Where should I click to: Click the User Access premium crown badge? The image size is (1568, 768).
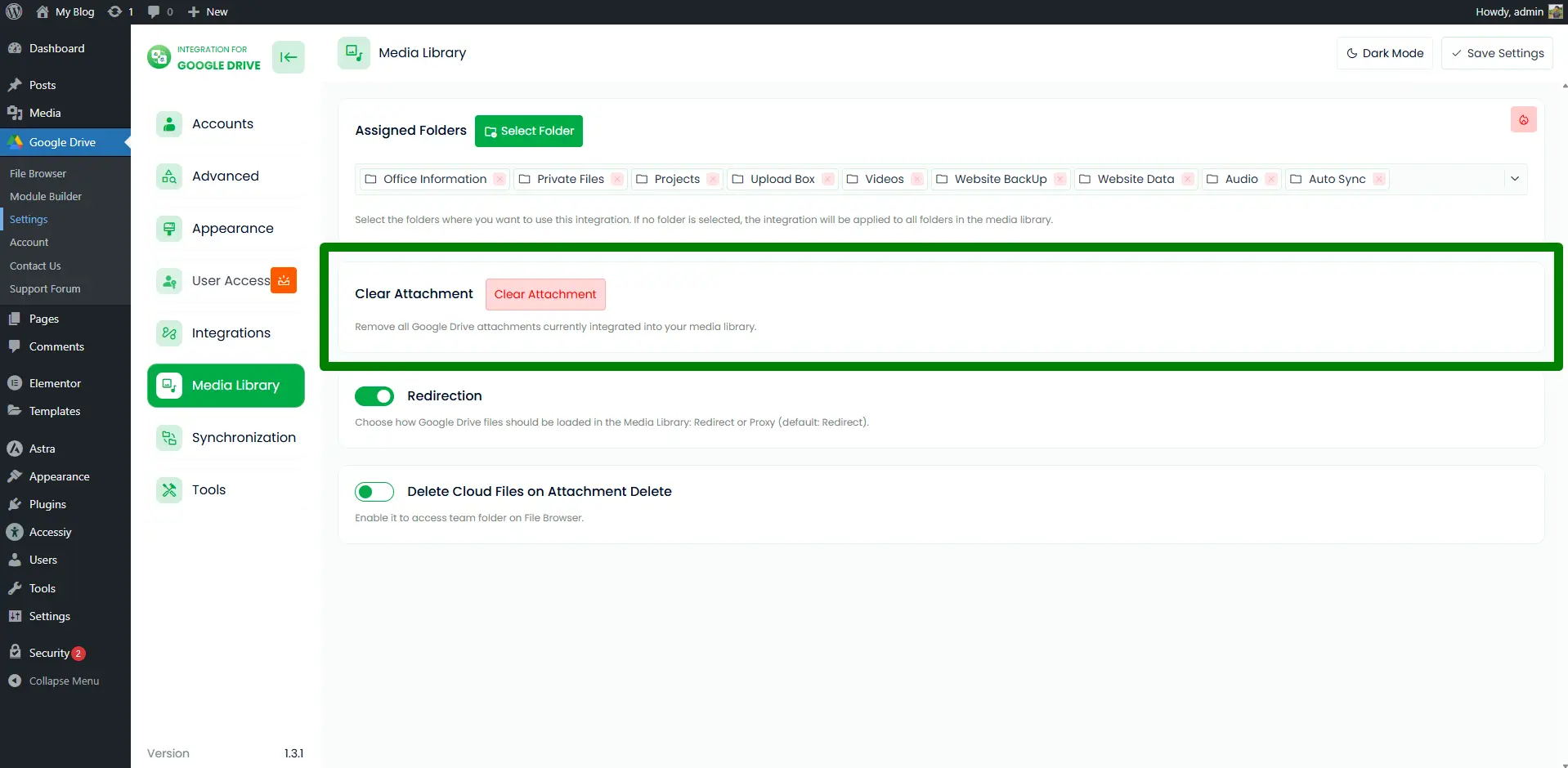coord(284,280)
